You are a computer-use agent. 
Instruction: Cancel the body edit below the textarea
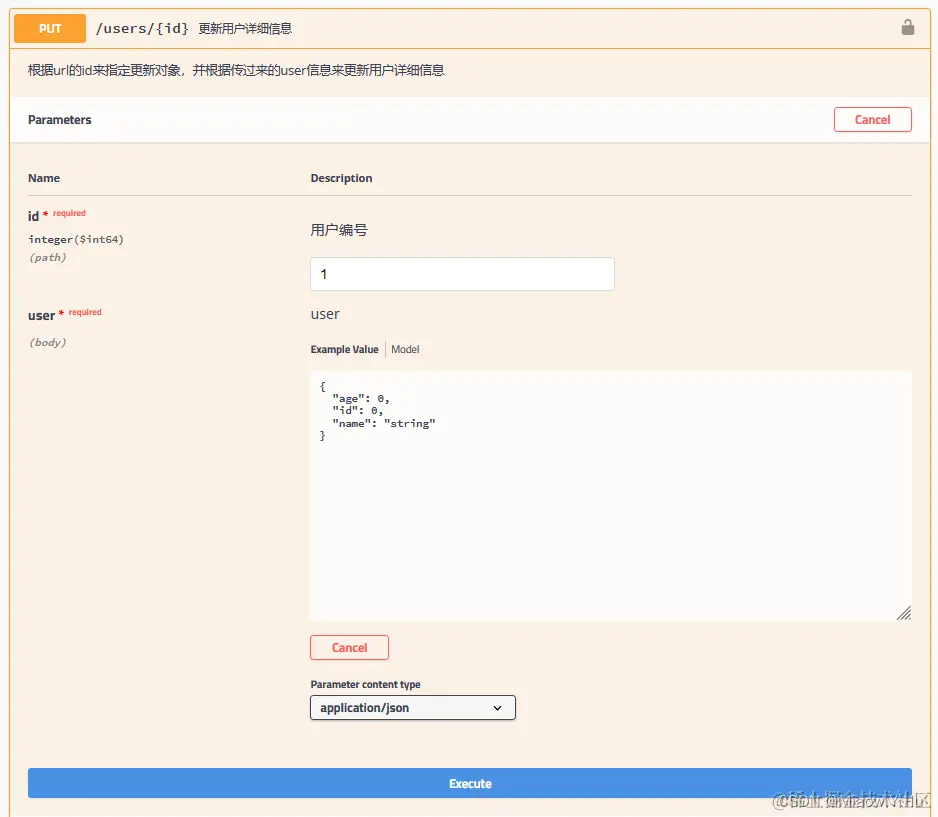(349, 648)
